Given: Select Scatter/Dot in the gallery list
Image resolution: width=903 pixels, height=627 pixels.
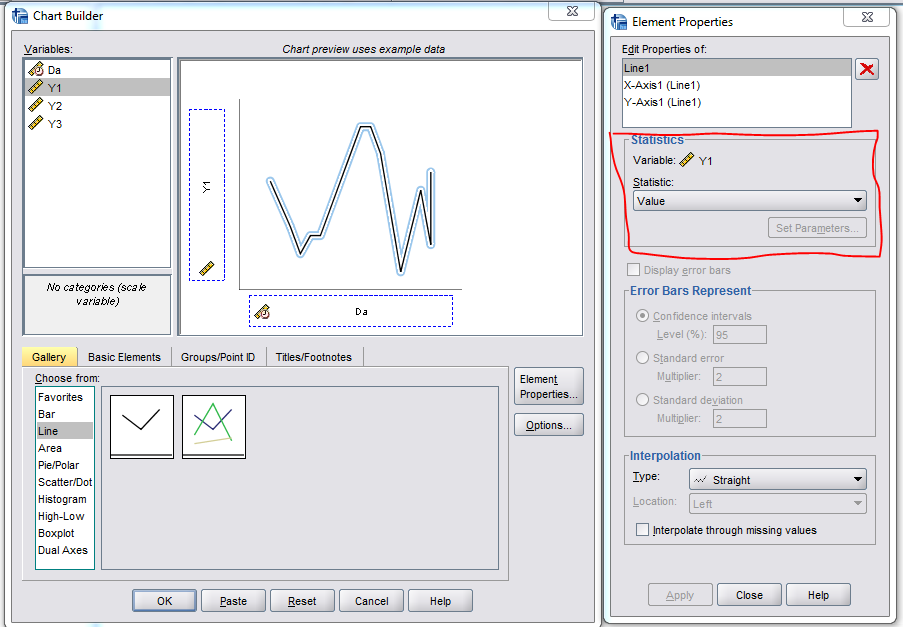Looking at the screenshot, I should point(64,482).
